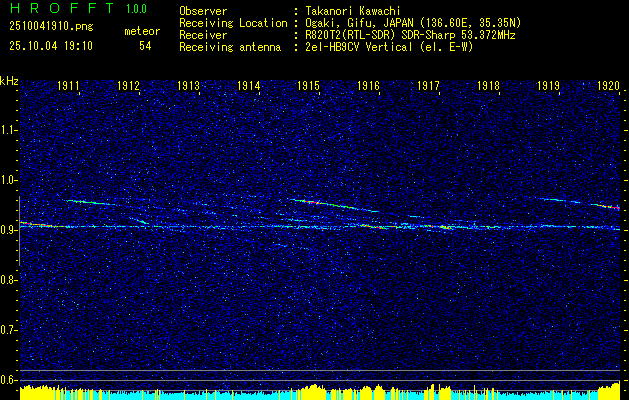Click the 0.6 kHz axis label
Image resolution: width=629 pixels, height=400 pixels.
click(x=8, y=380)
